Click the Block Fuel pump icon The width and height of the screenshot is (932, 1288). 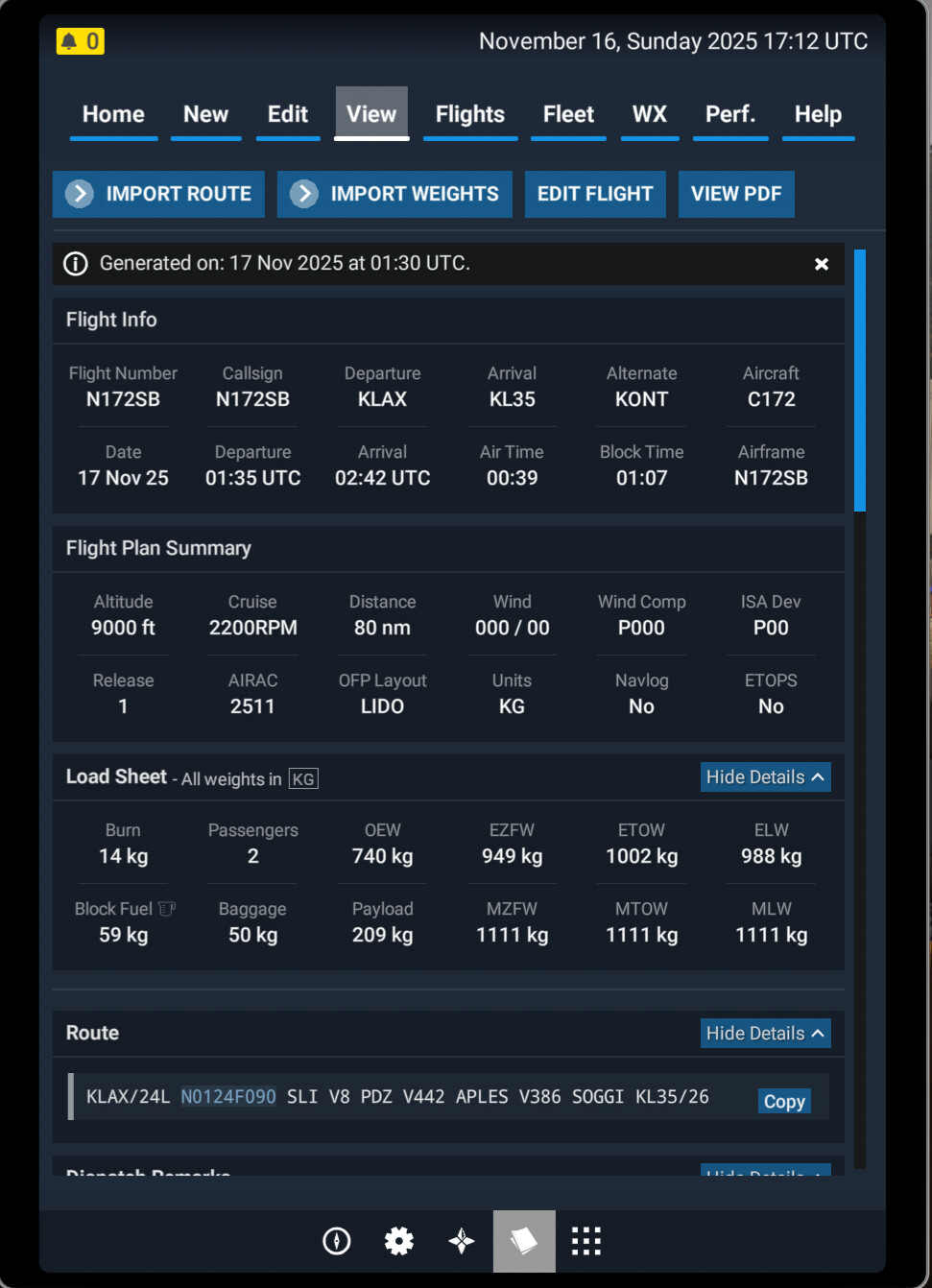[x=167, y=908]
